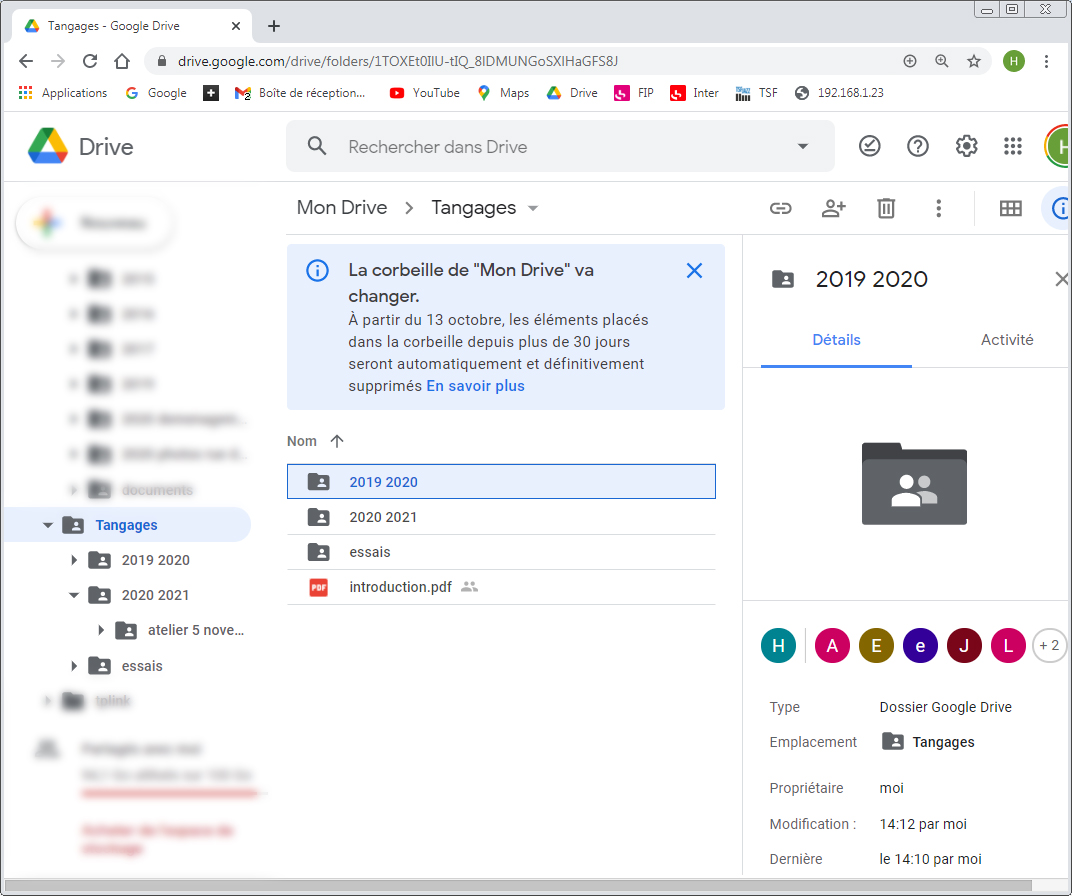Select the essais folder in file list
The width and height of the screenshot is (1072, 896).
pos(501,552)
